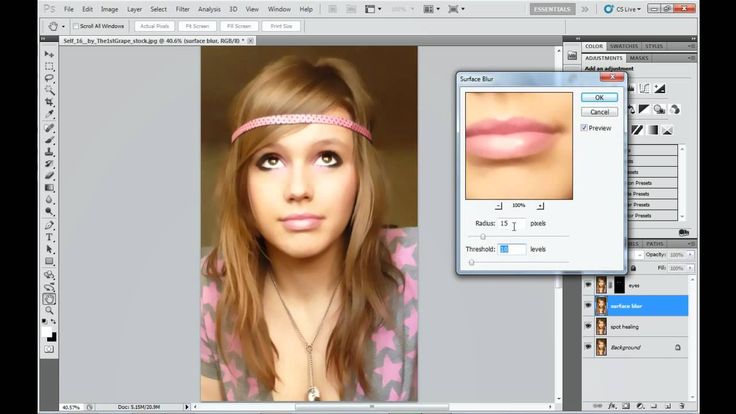Hide the spot healing layer

[588, 327]
